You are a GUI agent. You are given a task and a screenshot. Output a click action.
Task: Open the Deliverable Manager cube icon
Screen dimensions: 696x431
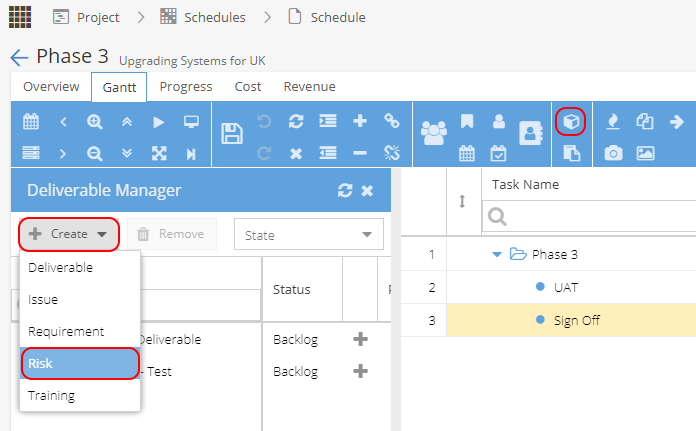(x=570, y=121)
